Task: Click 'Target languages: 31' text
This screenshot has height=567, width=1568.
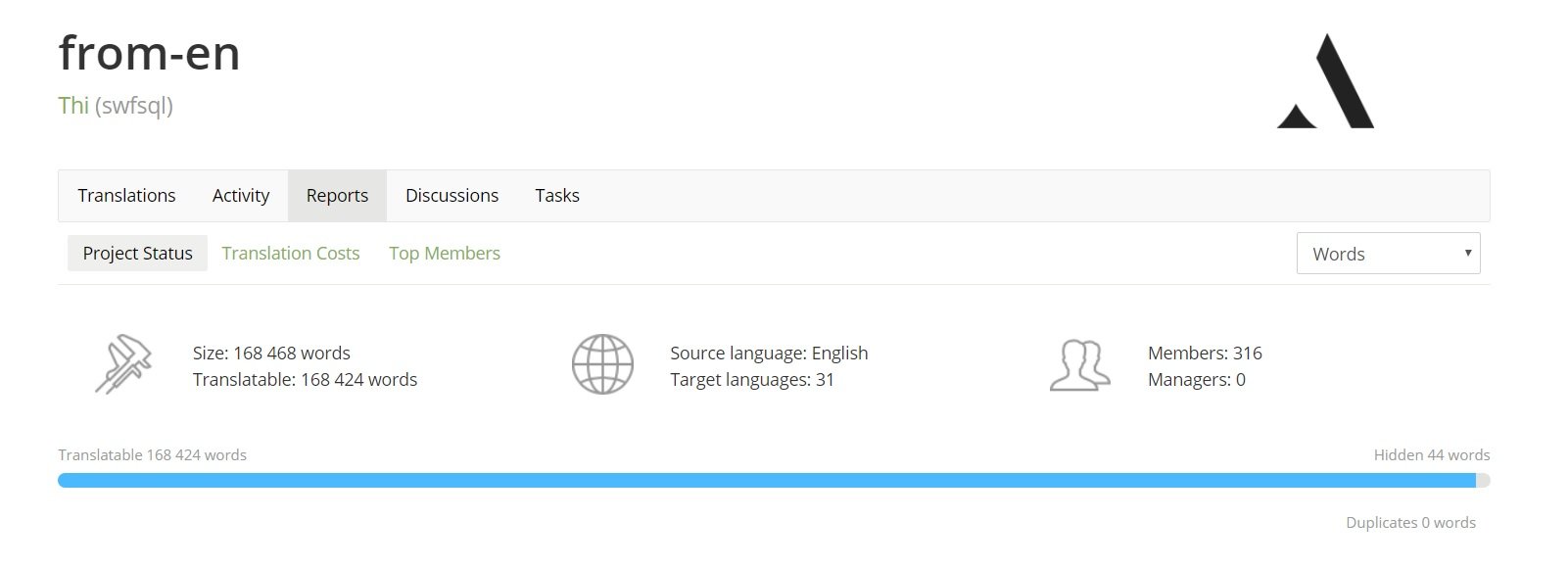Action: pos(752,380)
